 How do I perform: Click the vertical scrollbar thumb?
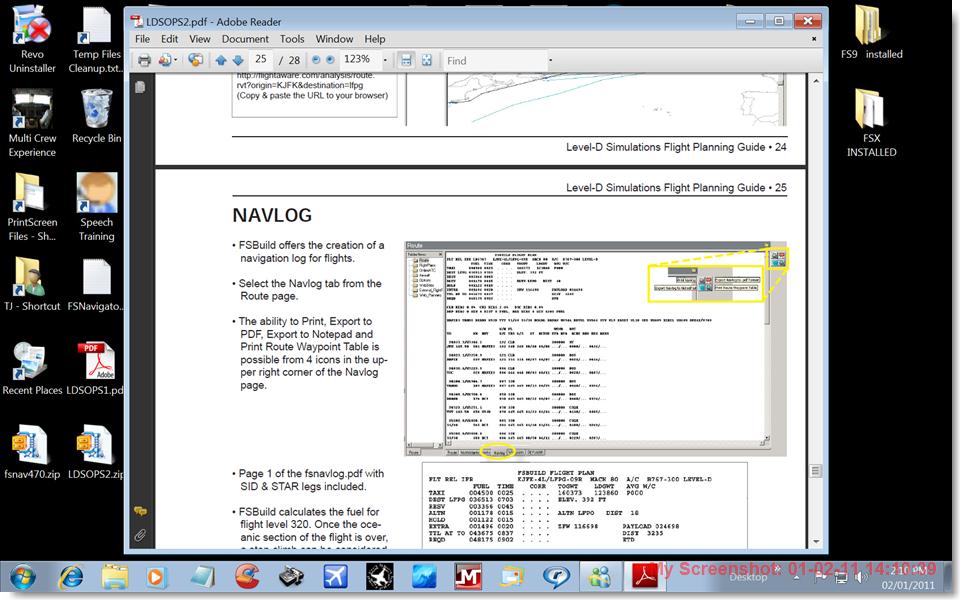click(816, 471)
